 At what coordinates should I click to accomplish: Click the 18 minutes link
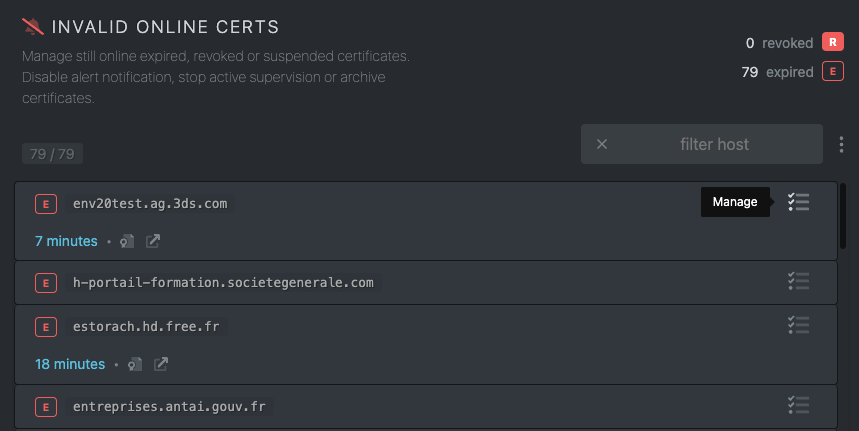[70, 364]
